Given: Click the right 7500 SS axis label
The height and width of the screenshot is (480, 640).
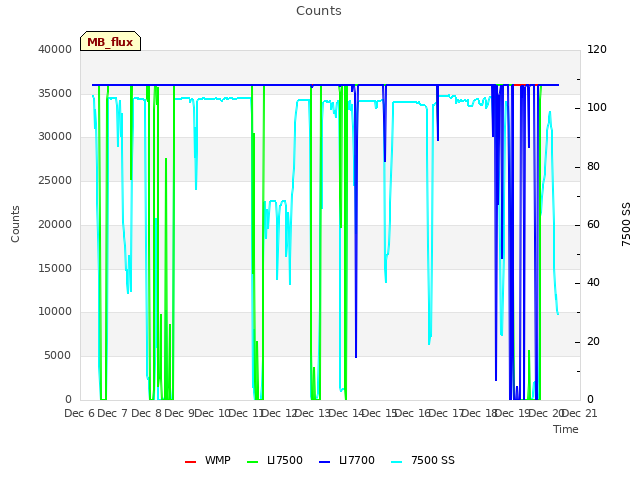Looking at the screenshot, I should tap(626, 224).
